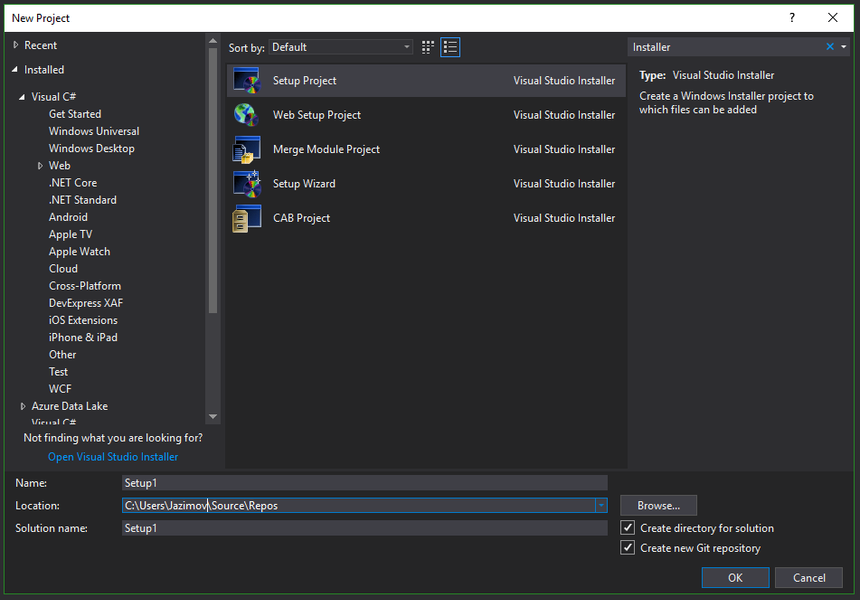Viewport: 860px width, 600px height.
Task: Open Visual Studio Installer link
Action: tap(113, 457)
